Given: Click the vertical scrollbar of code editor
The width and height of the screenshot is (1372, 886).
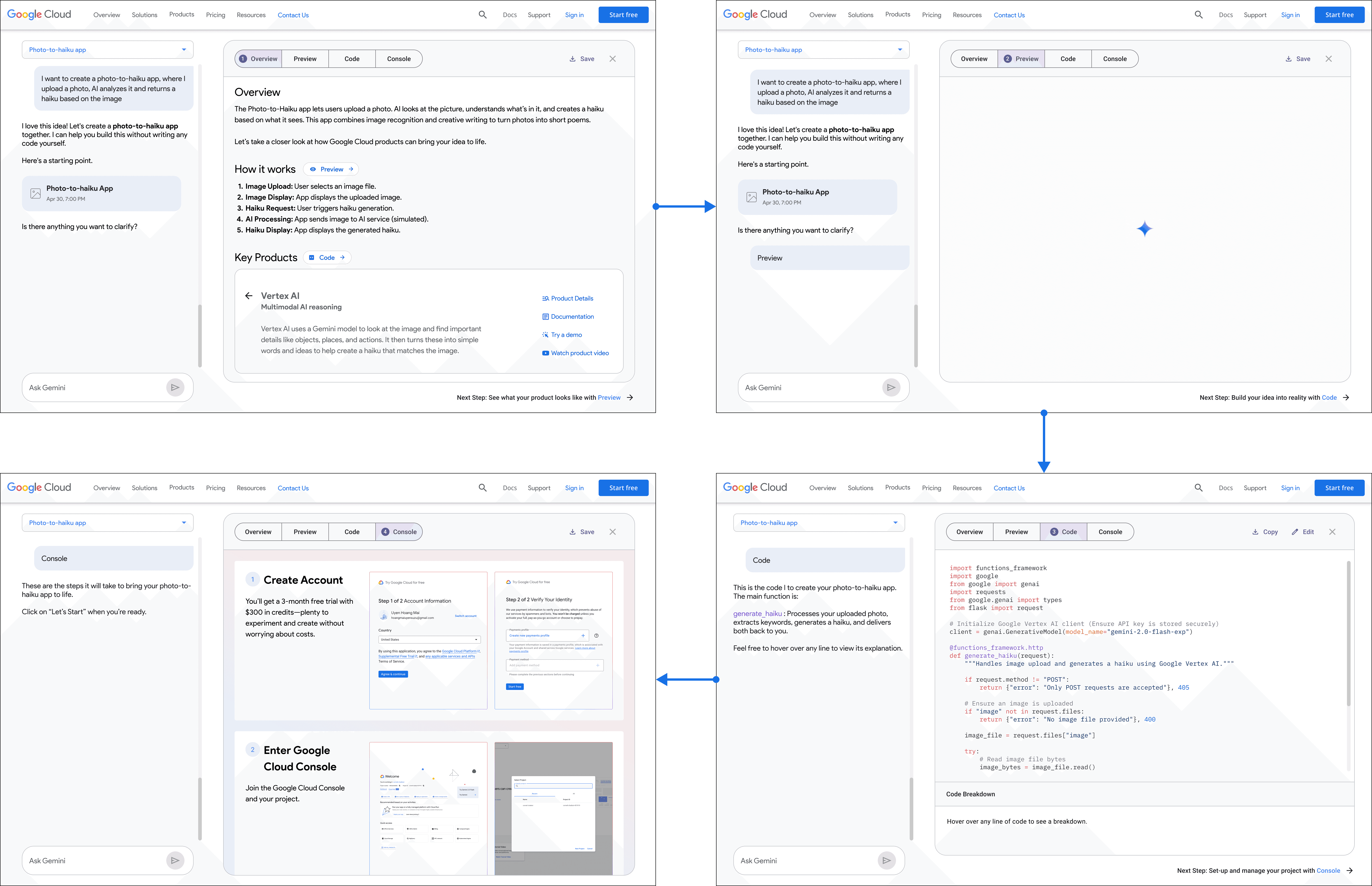Looking at the screenshot, I should (x=1348, y=633).
